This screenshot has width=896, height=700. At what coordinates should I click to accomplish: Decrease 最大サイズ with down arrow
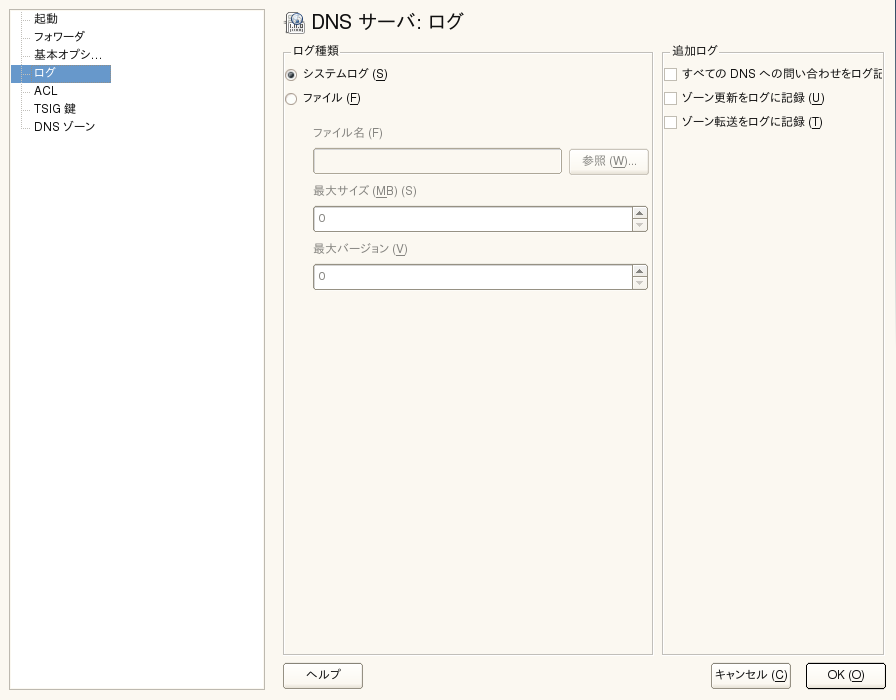pos(640,225)
